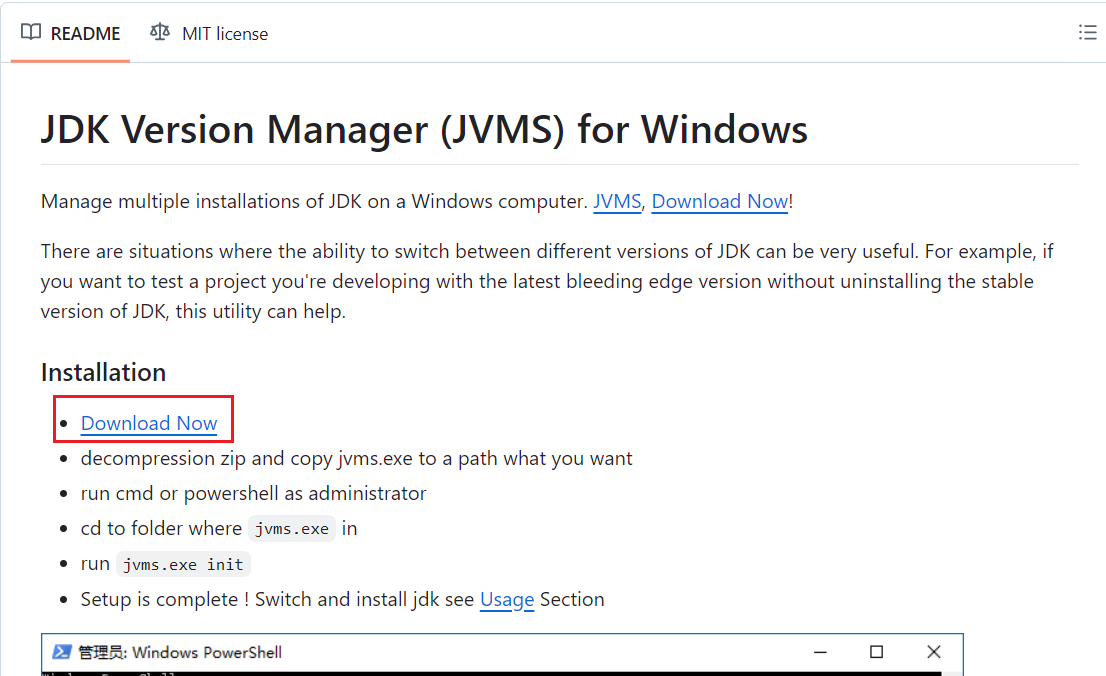Viewport: 1106px width, 676px height.
Task: Click the 'There are situations' paragraph
Action: [x=547, y=282]
